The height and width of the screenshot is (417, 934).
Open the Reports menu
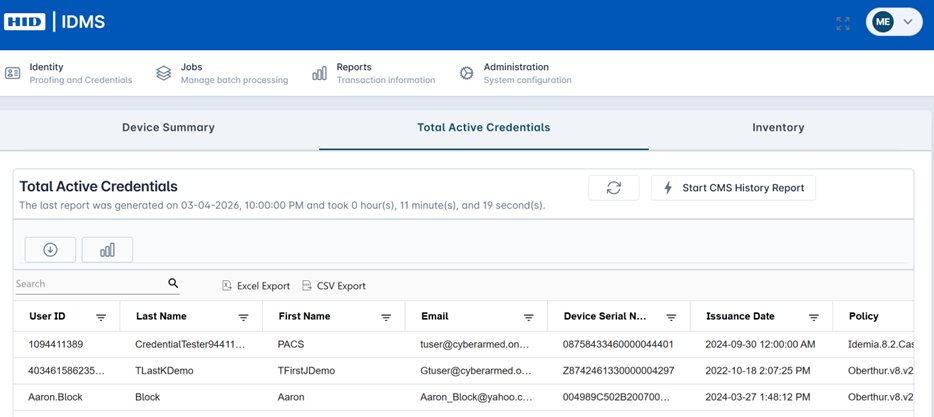click(373, 73)
